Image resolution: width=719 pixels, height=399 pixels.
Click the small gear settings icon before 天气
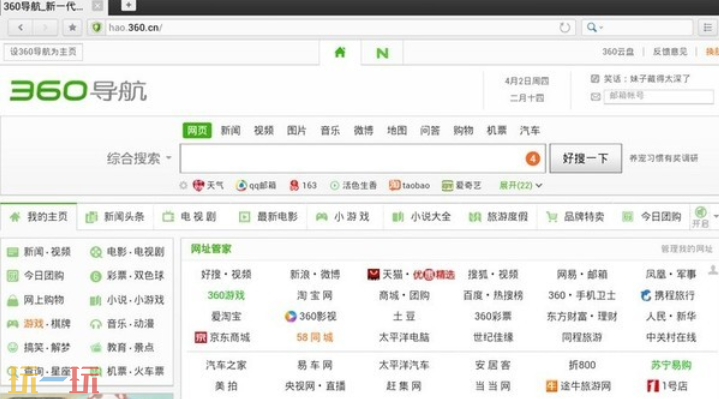[x=183, y=185]
